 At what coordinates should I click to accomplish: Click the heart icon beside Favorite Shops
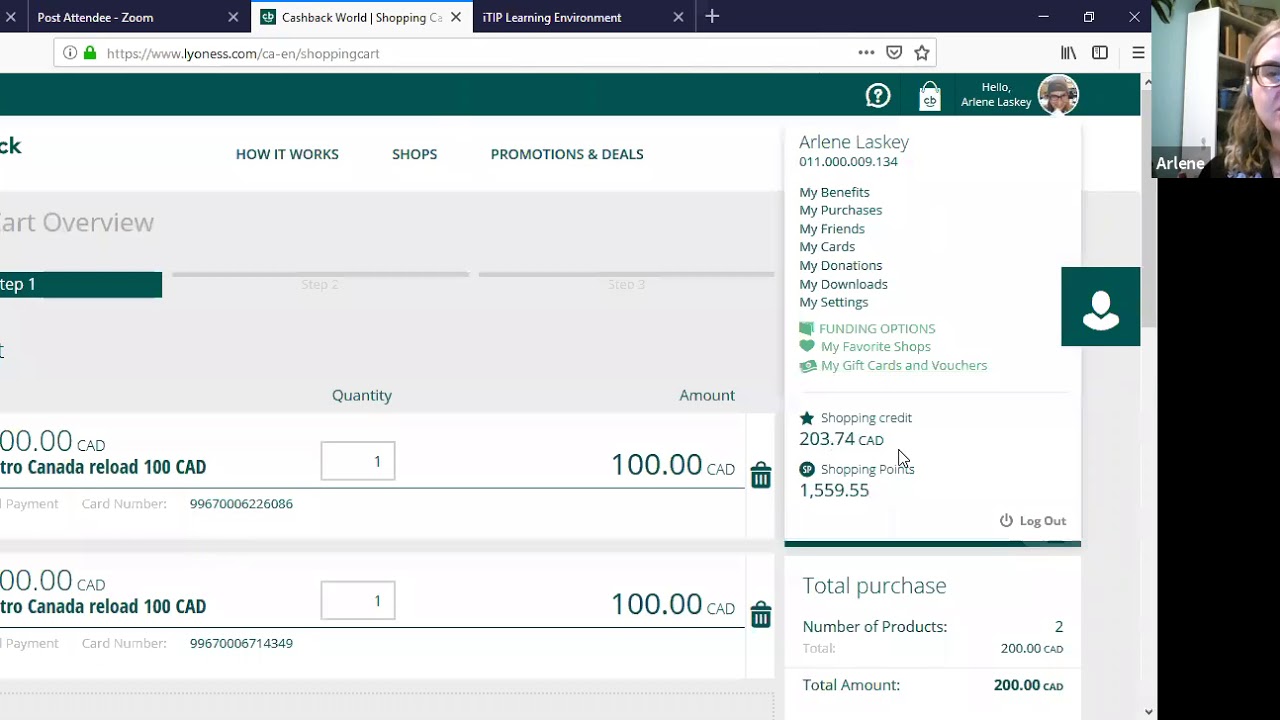807,346
